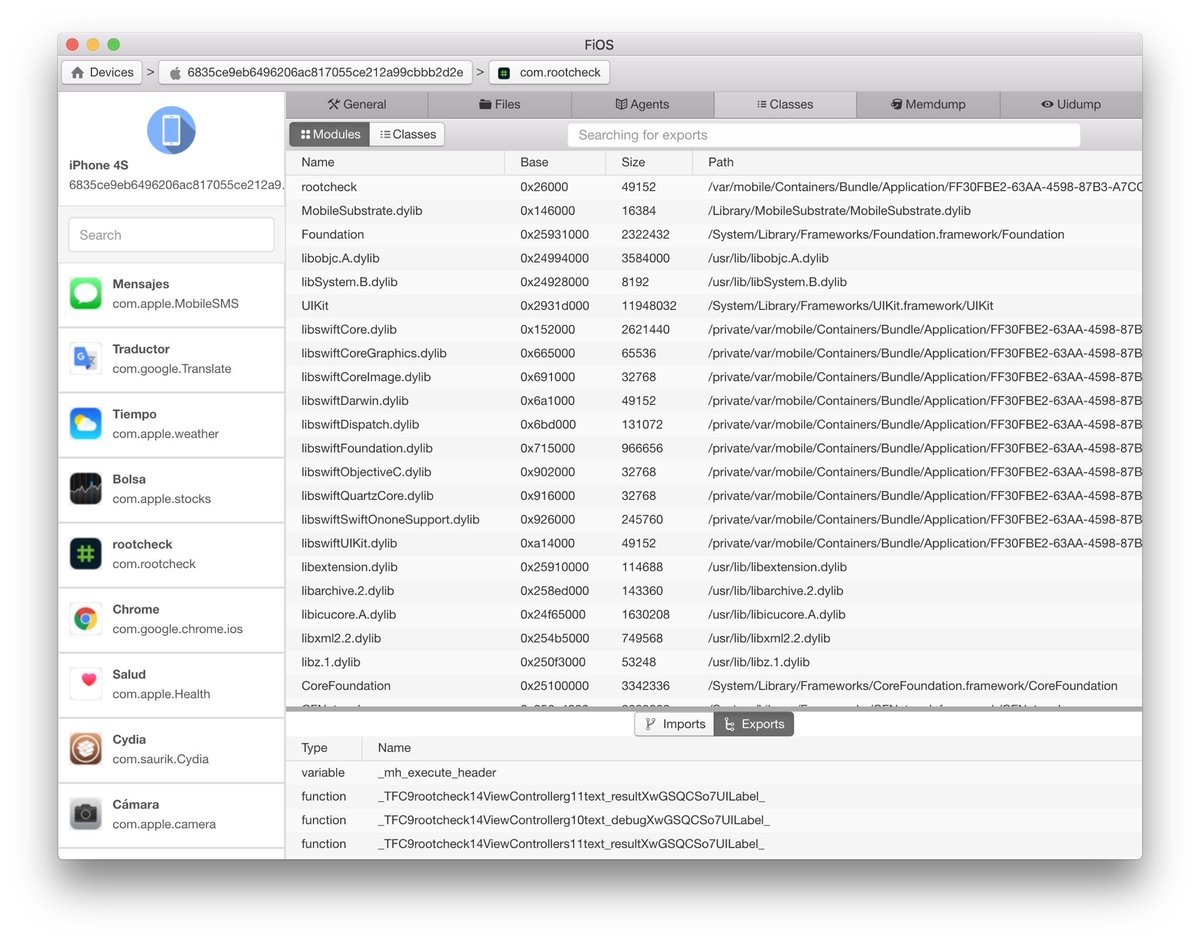Select the libicucore.A.dylib row
The height and width of the screenshot is (942, 1200).
pyautogui.click(x=714, y=615)
